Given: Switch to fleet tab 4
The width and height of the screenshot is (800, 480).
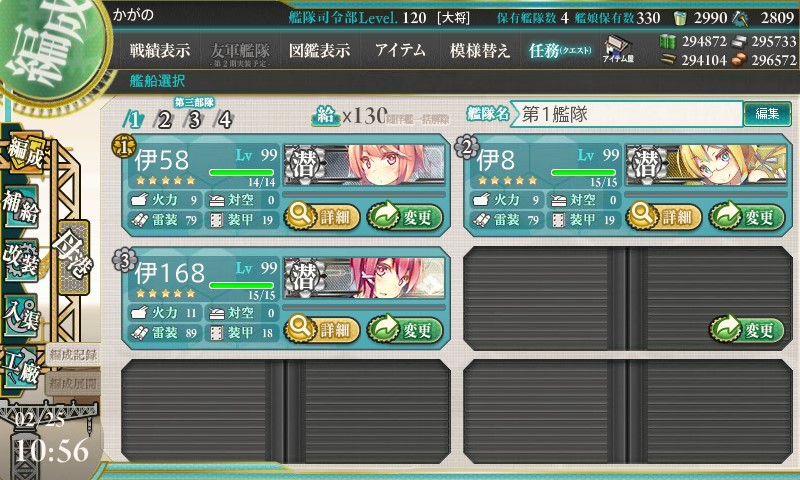Looking at the screenshot, I should coord(224,120).
